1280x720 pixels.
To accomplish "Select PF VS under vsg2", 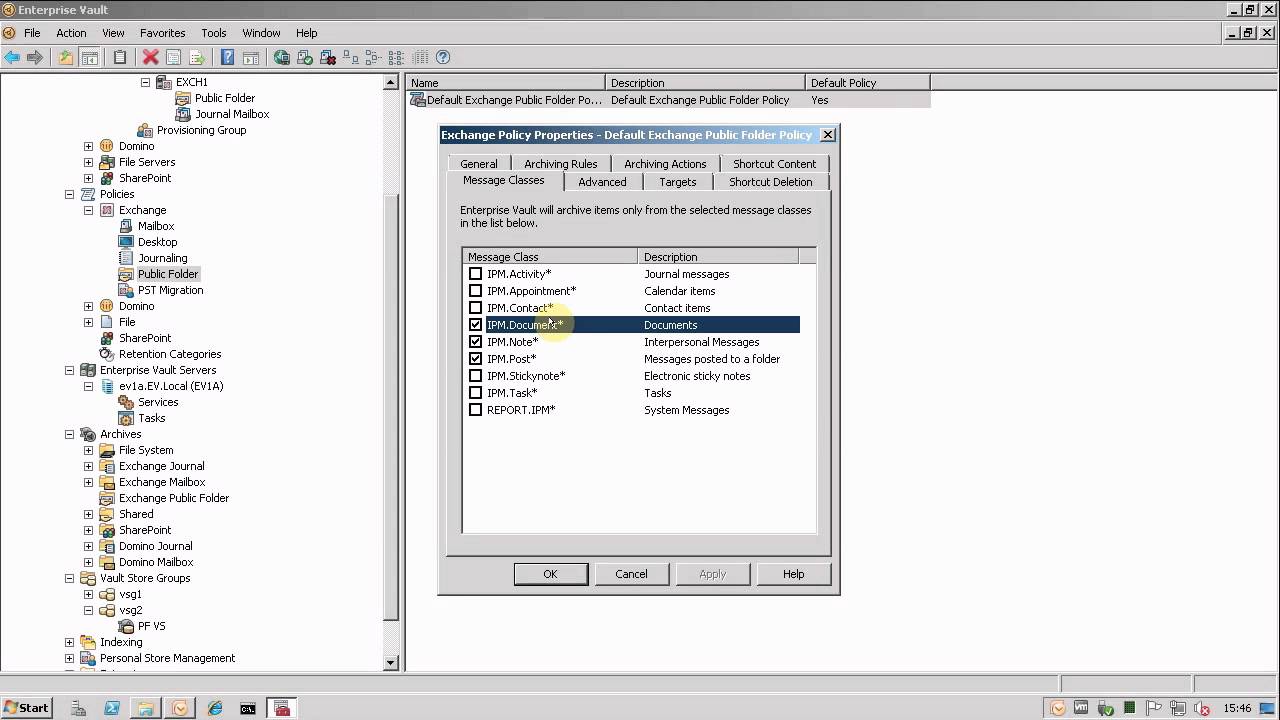I will click(152, 626).
